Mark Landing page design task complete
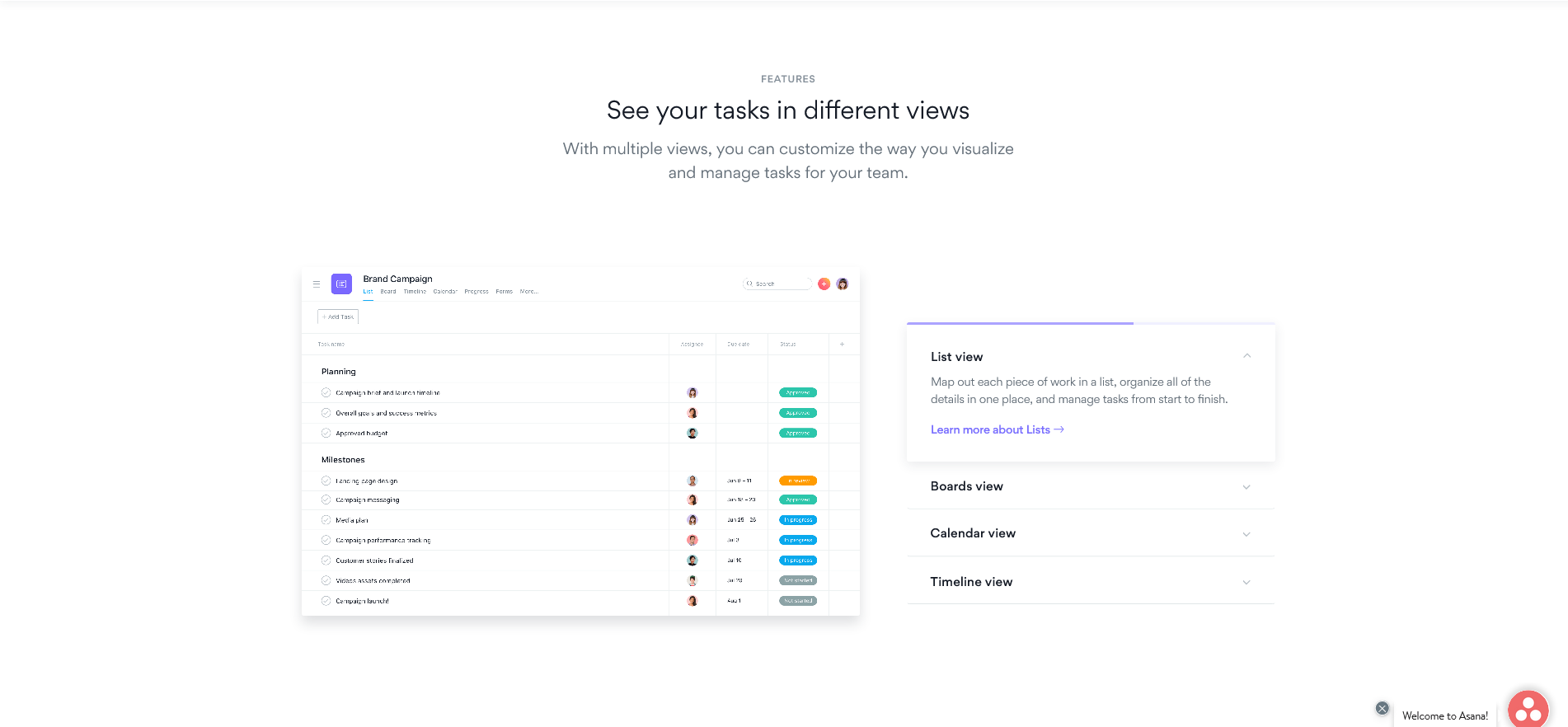Screen dimensions: 1568x727 pyautogui.click(x=326, y=481)
